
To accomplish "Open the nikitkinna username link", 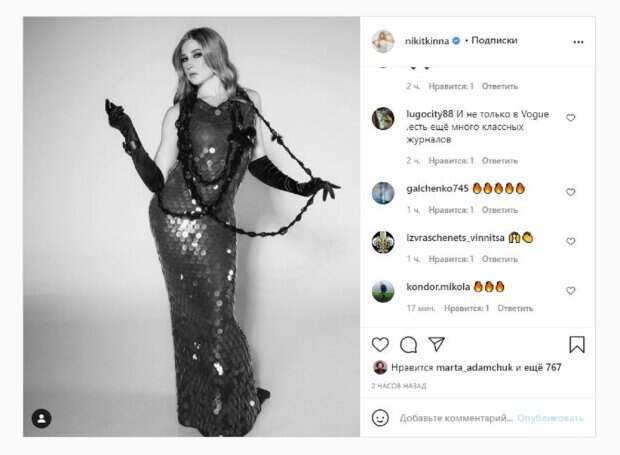I will 427,41.
